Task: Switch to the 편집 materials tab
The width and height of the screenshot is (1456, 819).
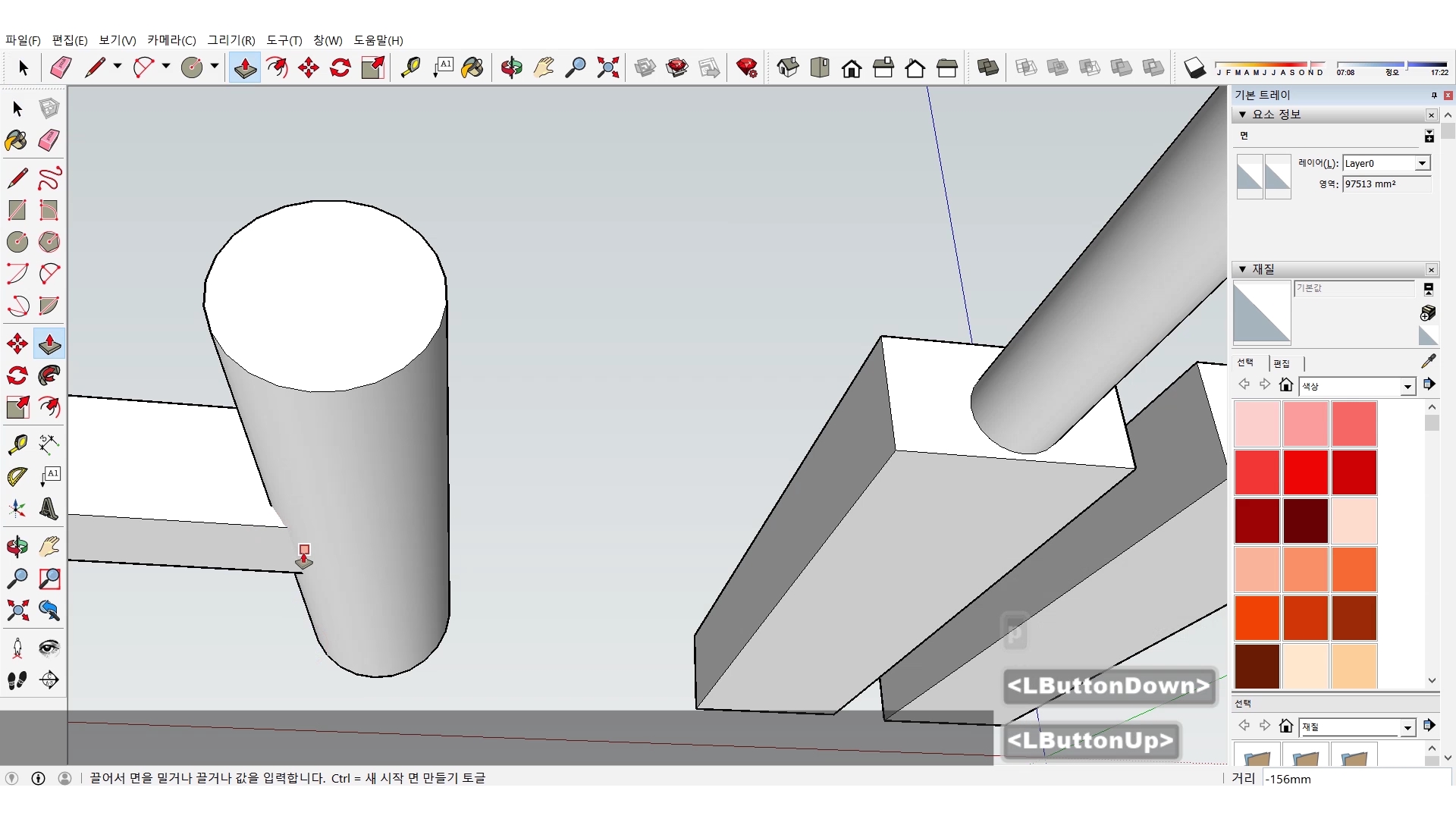Action: (x=1282, y=363)
